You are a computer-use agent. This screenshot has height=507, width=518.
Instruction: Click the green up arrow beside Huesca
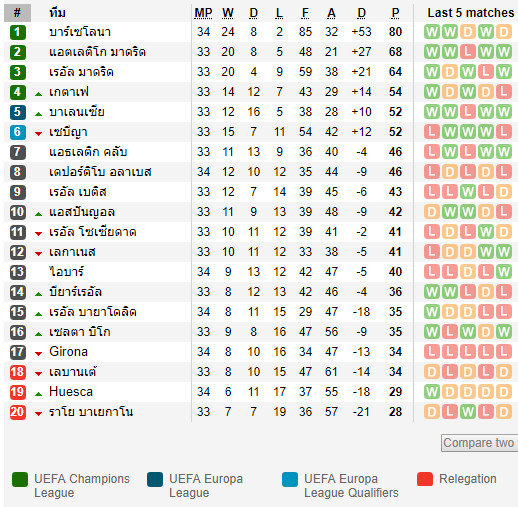tap(39, 394)
